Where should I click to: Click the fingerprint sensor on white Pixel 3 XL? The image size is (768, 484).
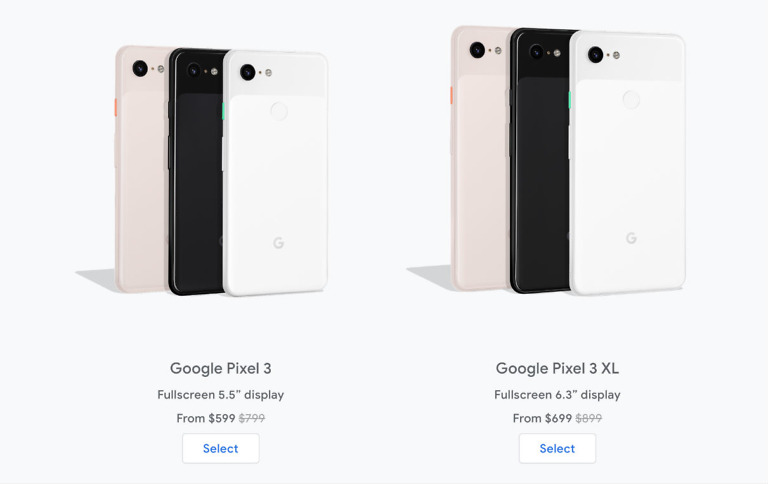[x=631, y=99]
